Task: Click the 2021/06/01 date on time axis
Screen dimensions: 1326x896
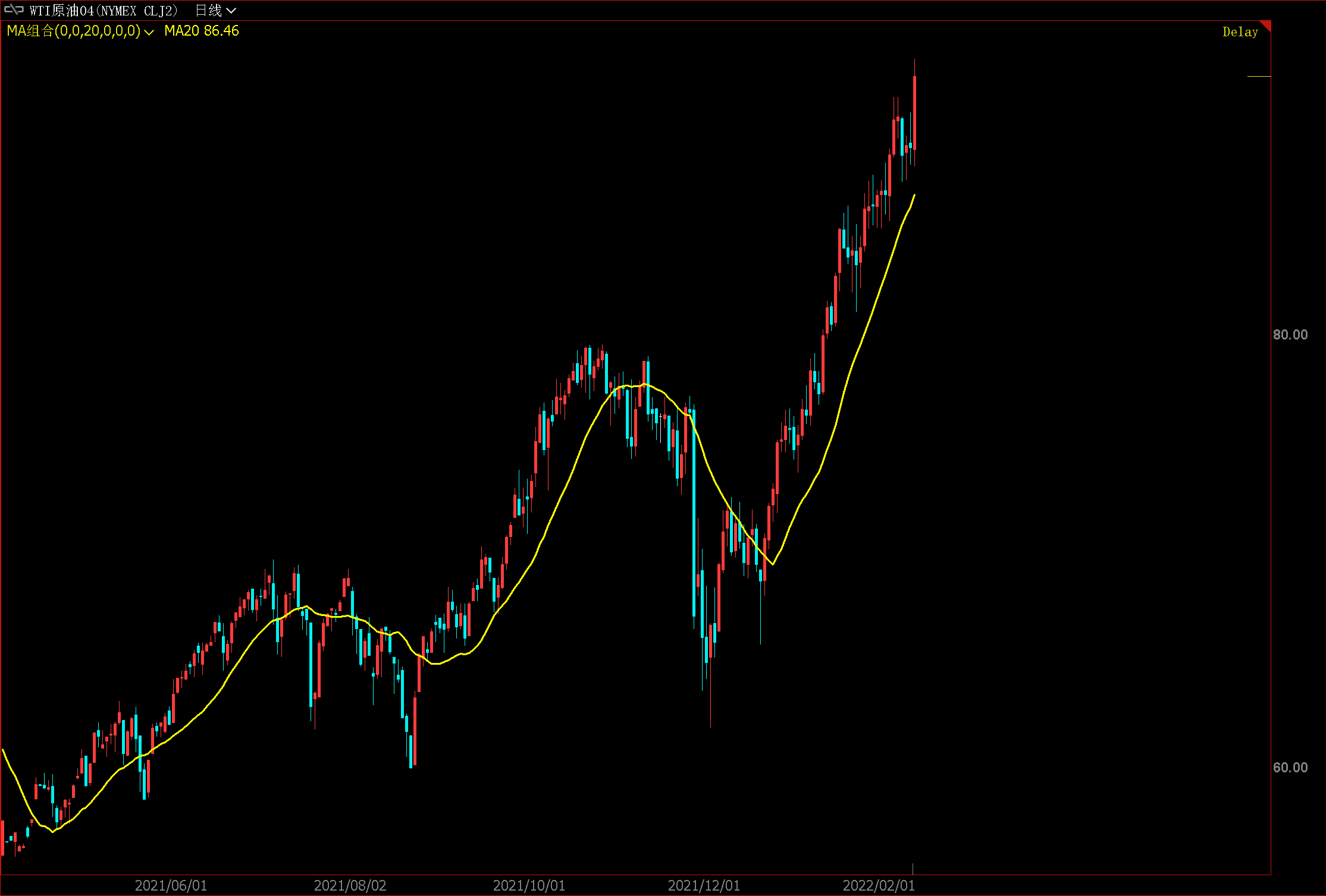Action: [171, 886]
